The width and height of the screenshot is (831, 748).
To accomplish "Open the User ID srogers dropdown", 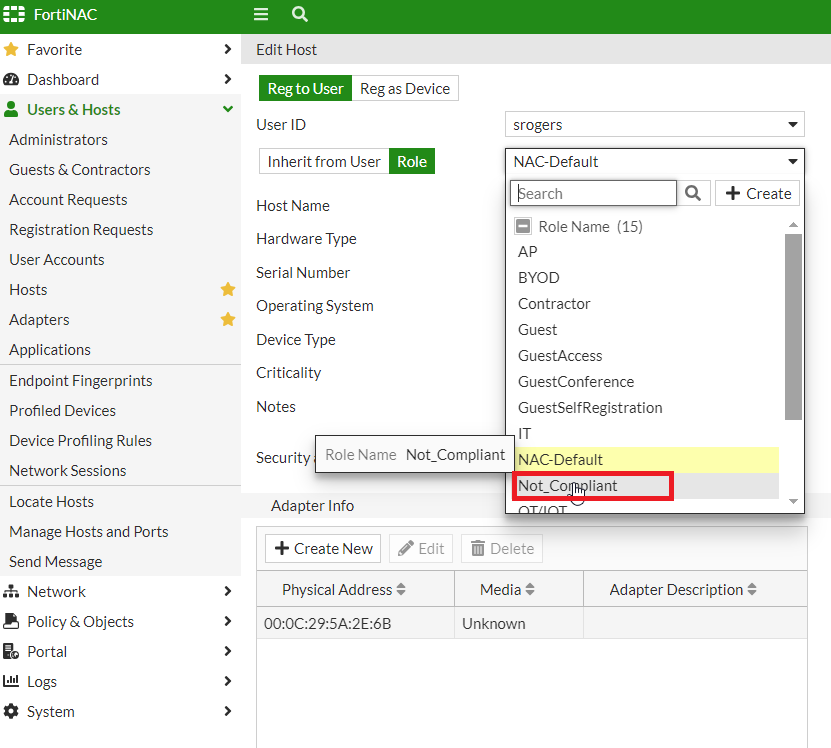I will point(654,125).
